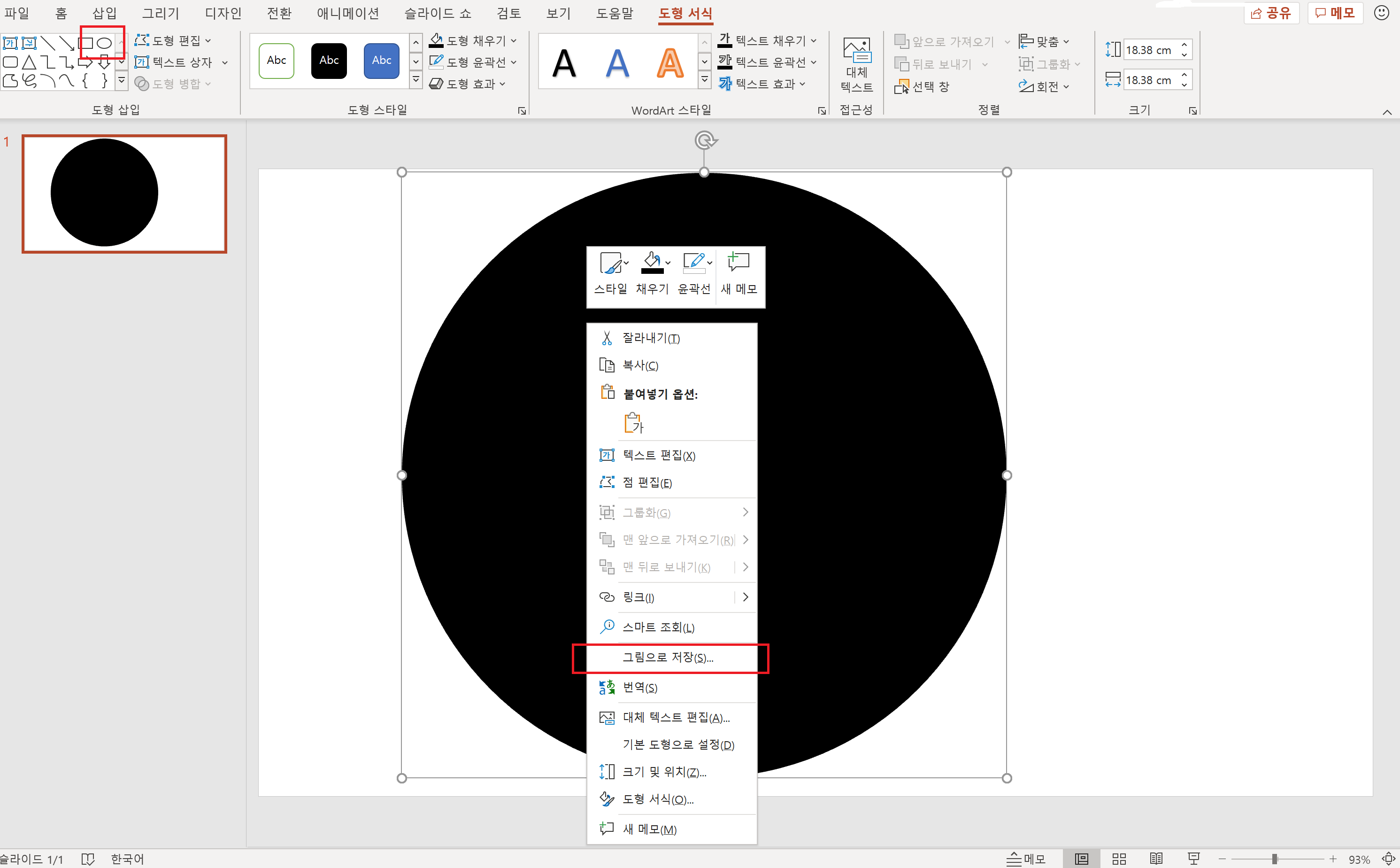Click the smiley feedback icon
This screenshot has height=868, width=1400.
tap(1382, 12)
